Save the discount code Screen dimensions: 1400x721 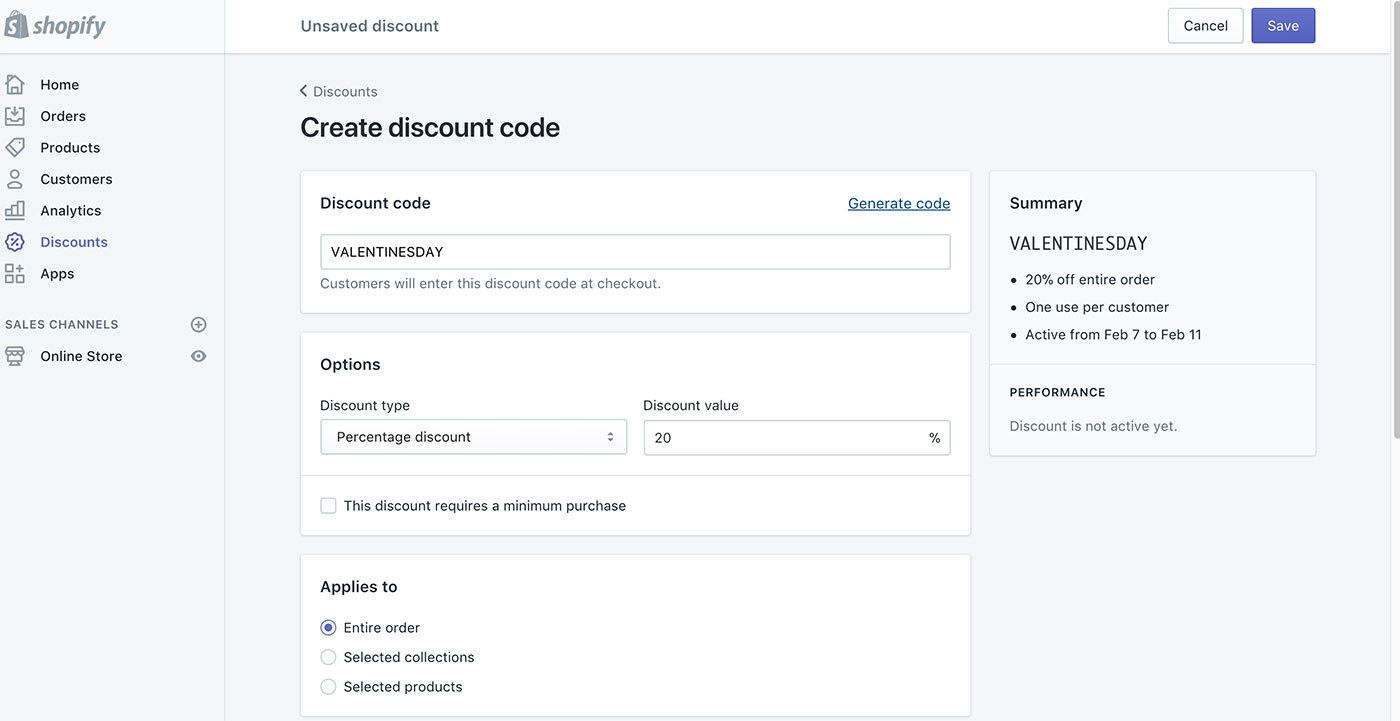(x=1283, y=26)
